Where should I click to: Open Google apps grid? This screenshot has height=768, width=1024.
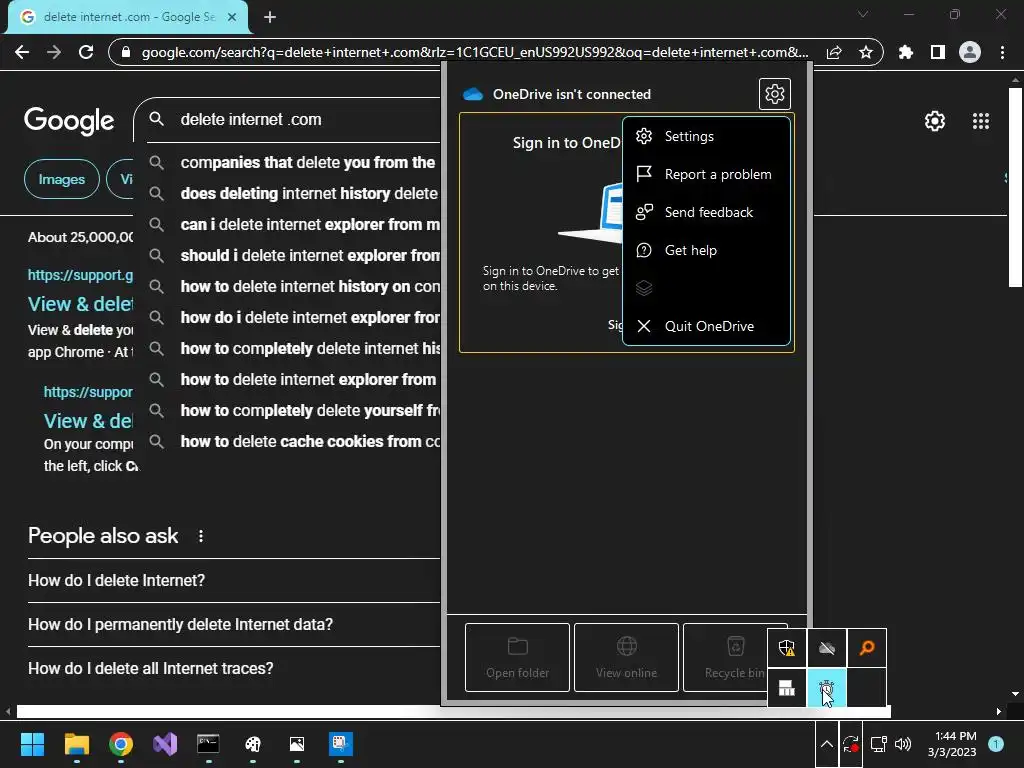(981, 121)
